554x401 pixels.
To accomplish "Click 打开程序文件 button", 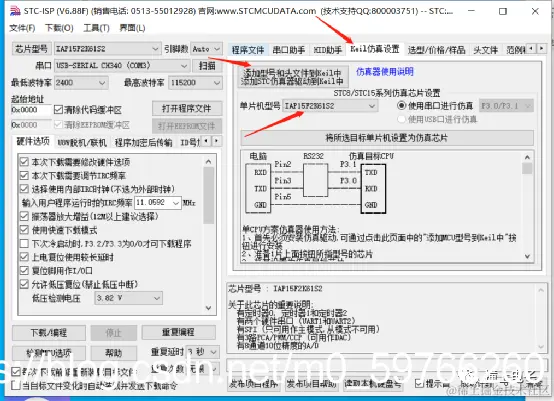I will pos(187,108).
